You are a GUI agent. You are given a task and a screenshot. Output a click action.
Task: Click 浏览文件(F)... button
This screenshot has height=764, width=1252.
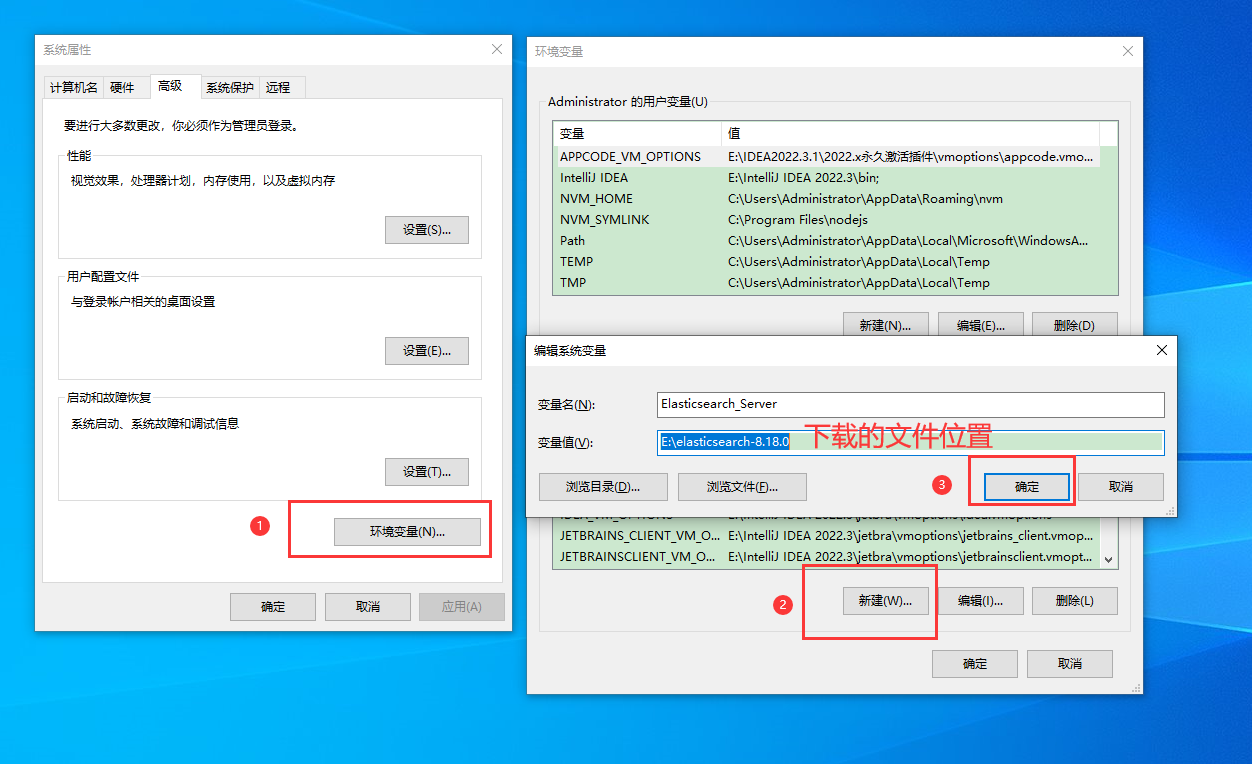(742, 487)
